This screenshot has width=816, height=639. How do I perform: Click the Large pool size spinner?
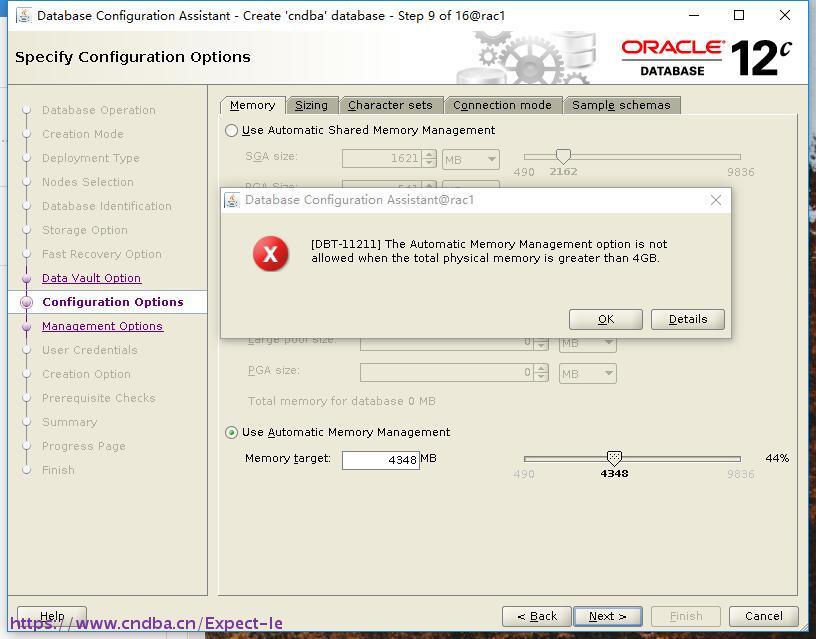pos(542,343)
